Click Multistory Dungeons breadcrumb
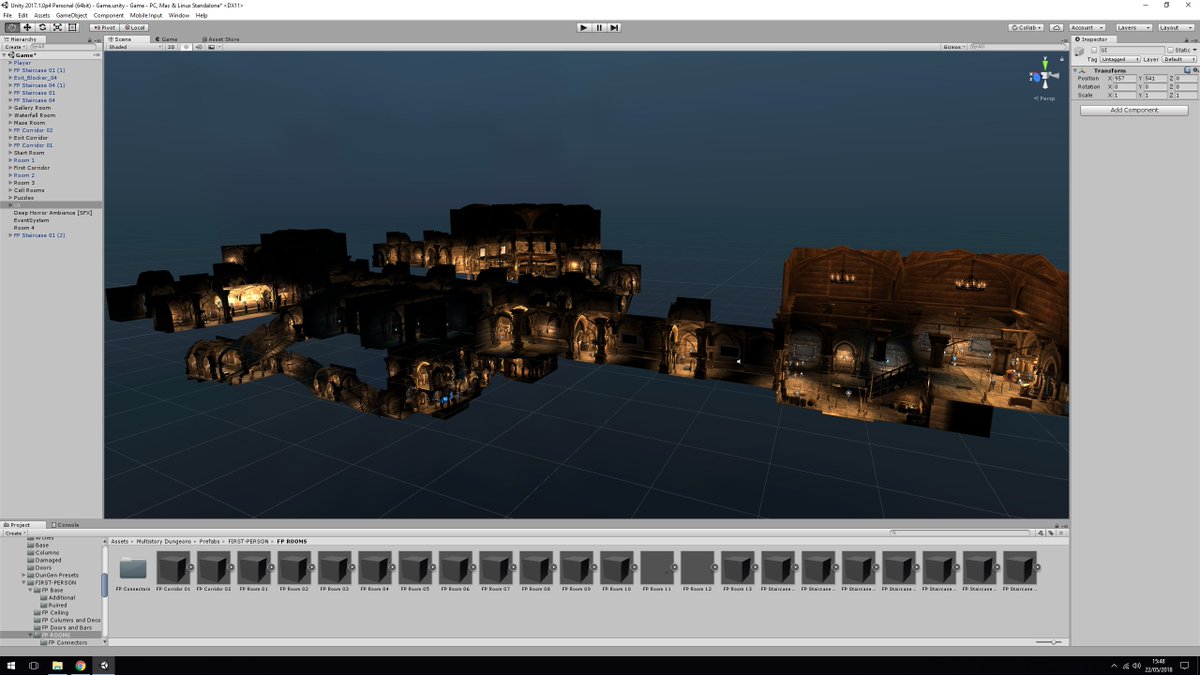This screenshot has height=675, width=1200. 163,541
